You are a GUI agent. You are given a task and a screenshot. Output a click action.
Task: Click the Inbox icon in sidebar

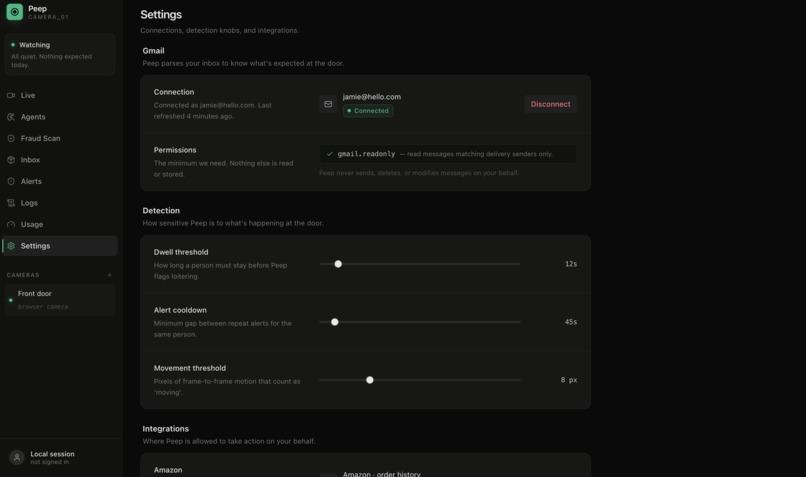click(x=11, y=160)
